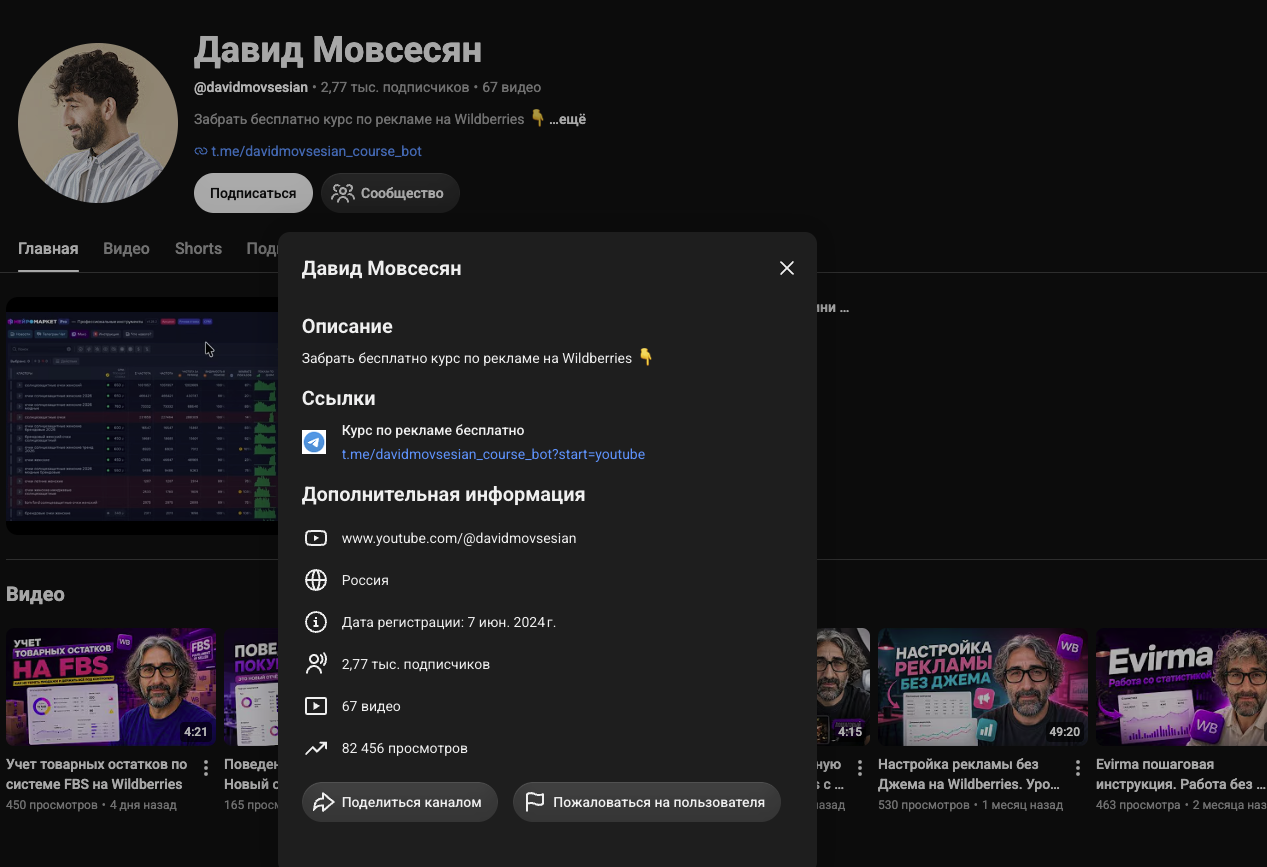The height and width of the screenshot is (867, 1267).
Task: Click the 'Курс по рекламе бесплатно' link title
Action: point(433,430)
